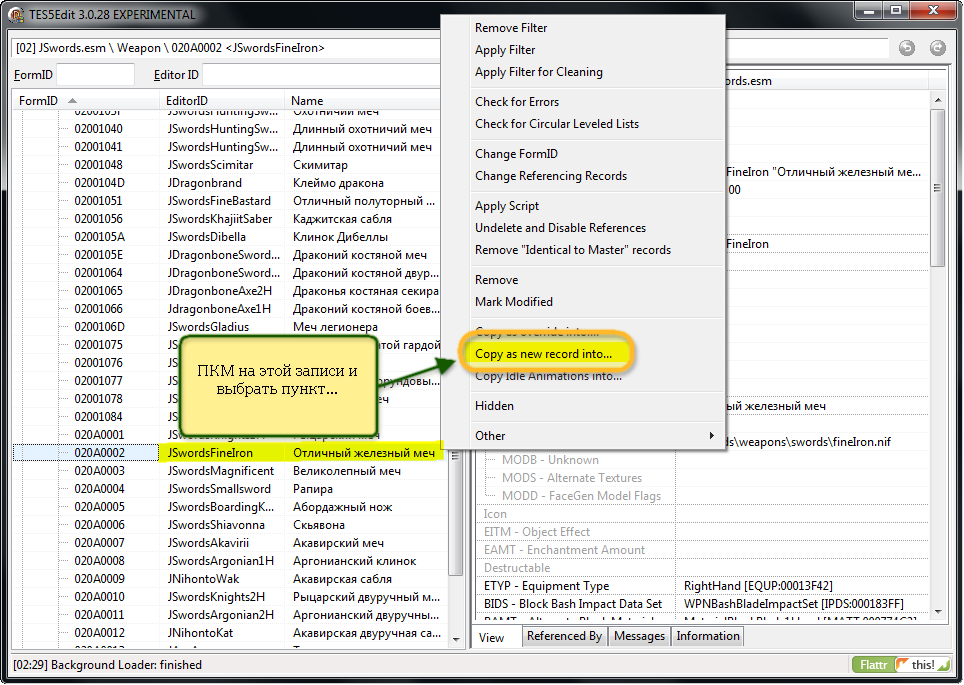
Task: Expand the Other submenu arrow
Action: 711,436
